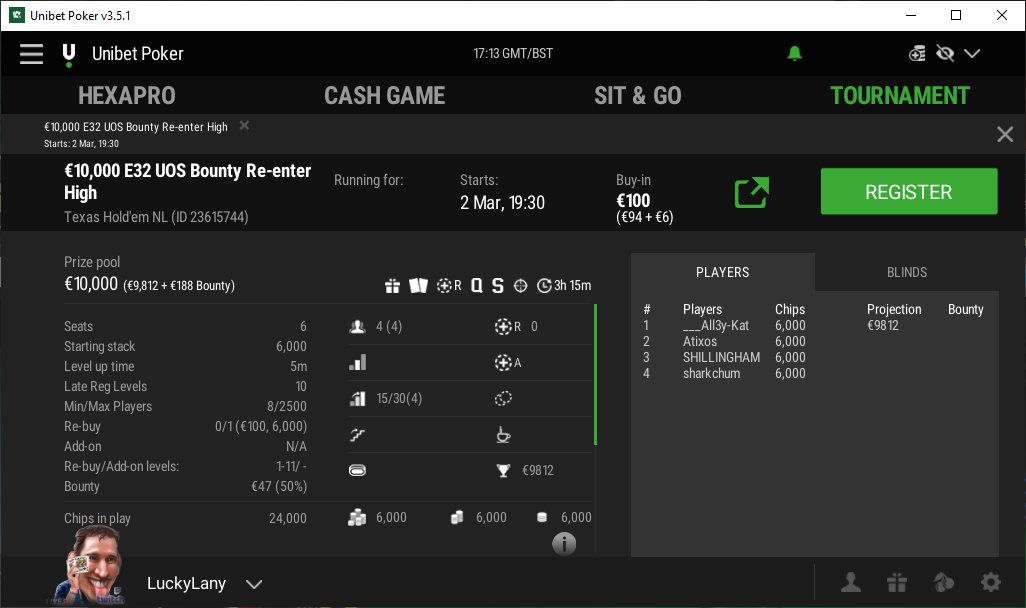Open the tournament info button

[564, 543]
